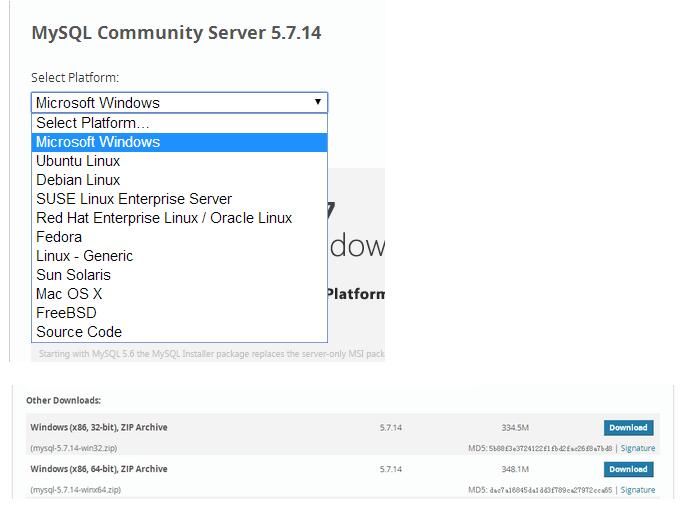684x514 pixels.
Task: Click the Windows (x86, 32-bit) ZIP Archive title
Action: (99, 428)
